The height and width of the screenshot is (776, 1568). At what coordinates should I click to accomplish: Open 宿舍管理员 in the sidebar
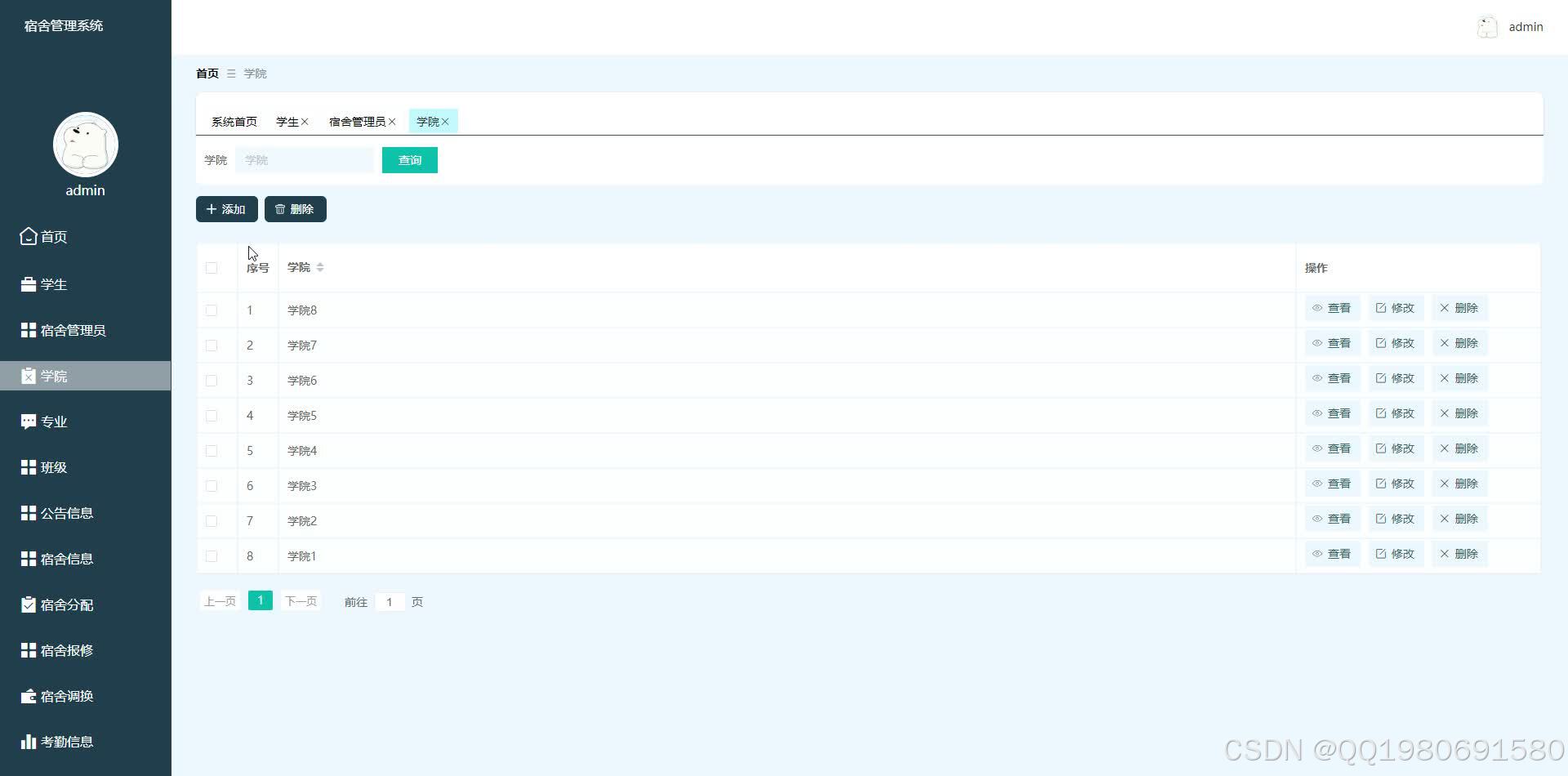pos(85,330)
